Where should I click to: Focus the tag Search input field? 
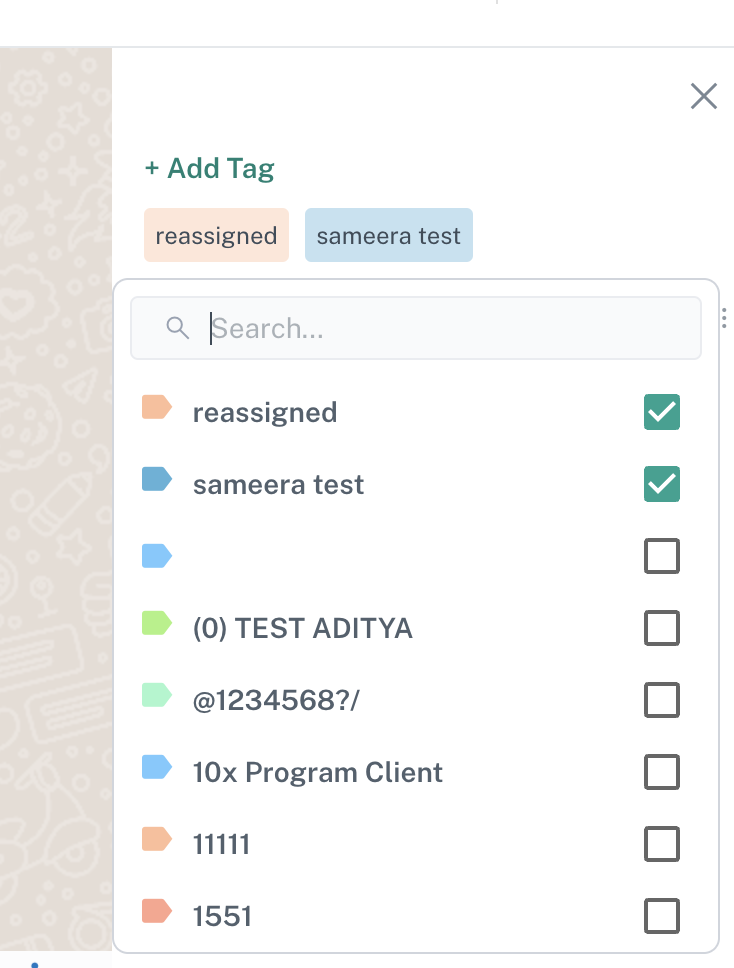coord(440,328)
